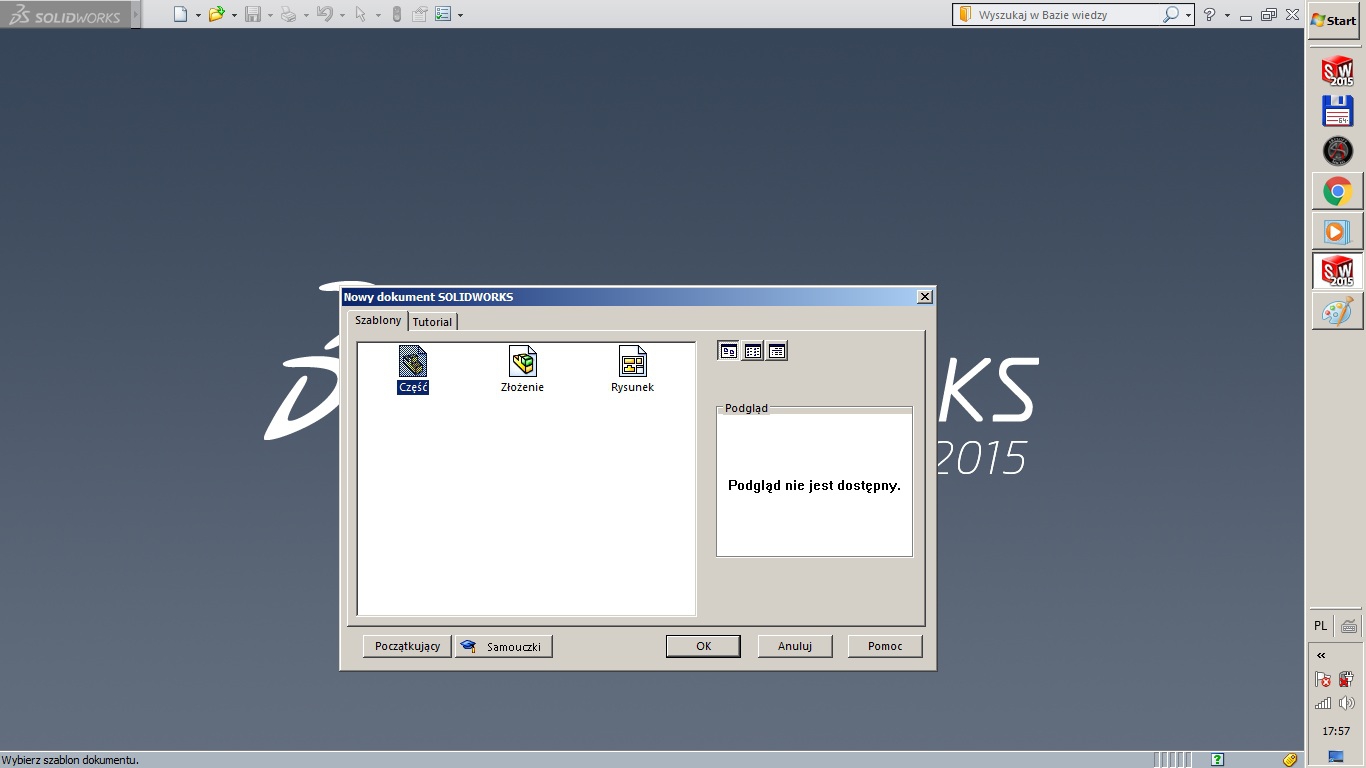The height and width of the screenshot is (768, 1366).
Task: Click the Help question mark icon
Action: point(1210,15)
